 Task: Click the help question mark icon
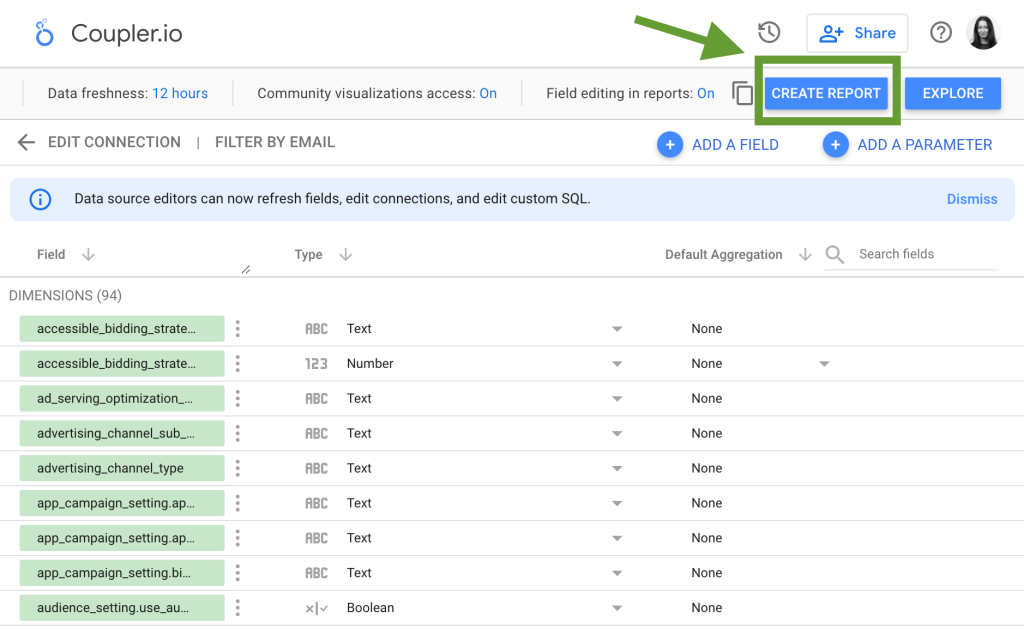point(940,32)
